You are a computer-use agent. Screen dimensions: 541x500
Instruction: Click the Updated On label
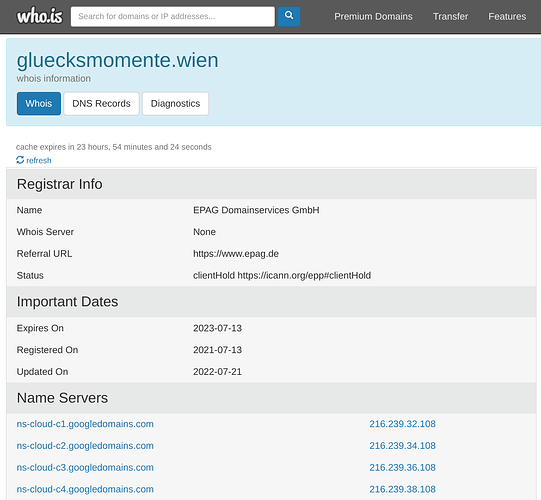(42, 372)
